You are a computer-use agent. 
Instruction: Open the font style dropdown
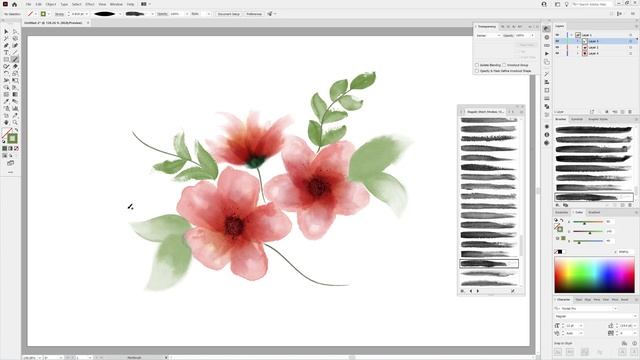(x=596, y=316)
